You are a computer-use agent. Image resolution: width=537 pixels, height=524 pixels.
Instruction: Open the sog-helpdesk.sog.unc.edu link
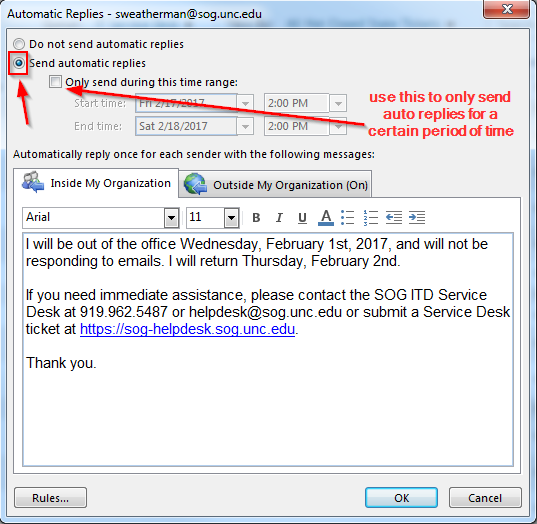tap(187, 329)
